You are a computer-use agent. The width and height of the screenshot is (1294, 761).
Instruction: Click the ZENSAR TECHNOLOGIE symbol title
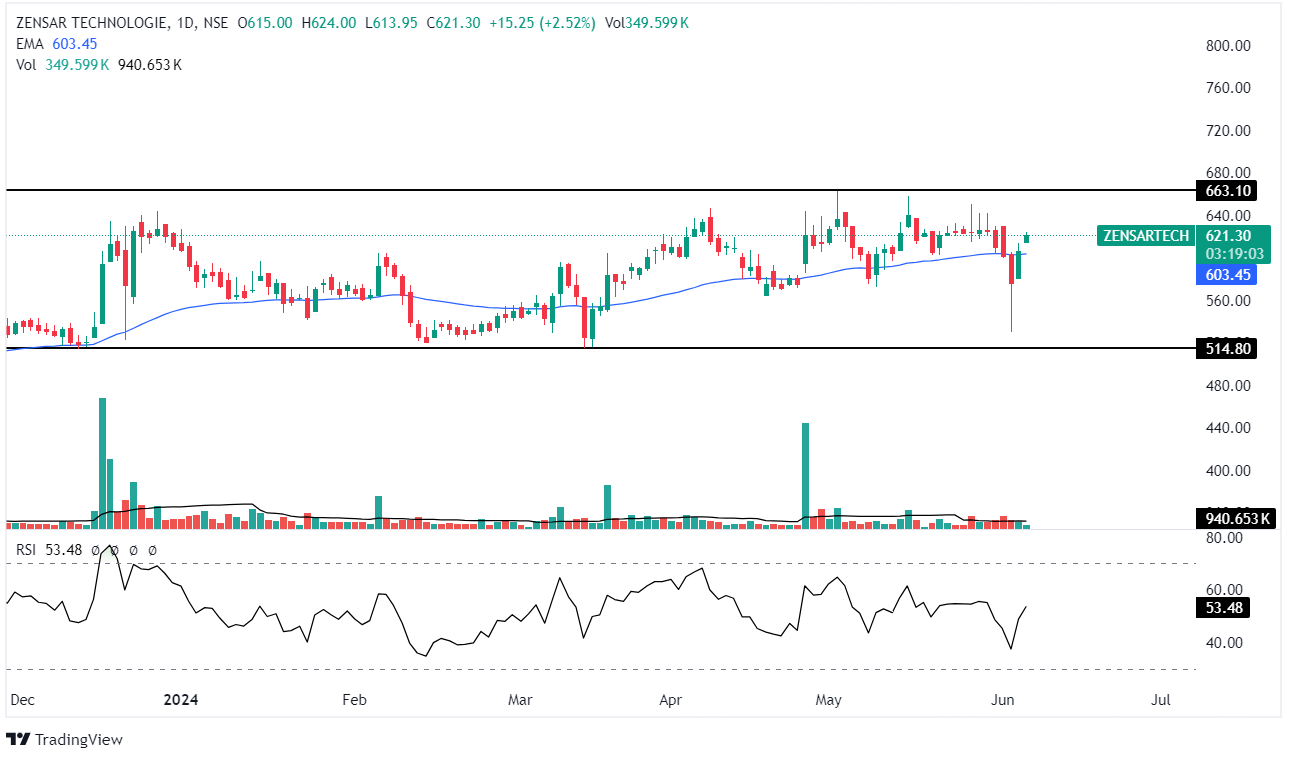click(91, 23)
